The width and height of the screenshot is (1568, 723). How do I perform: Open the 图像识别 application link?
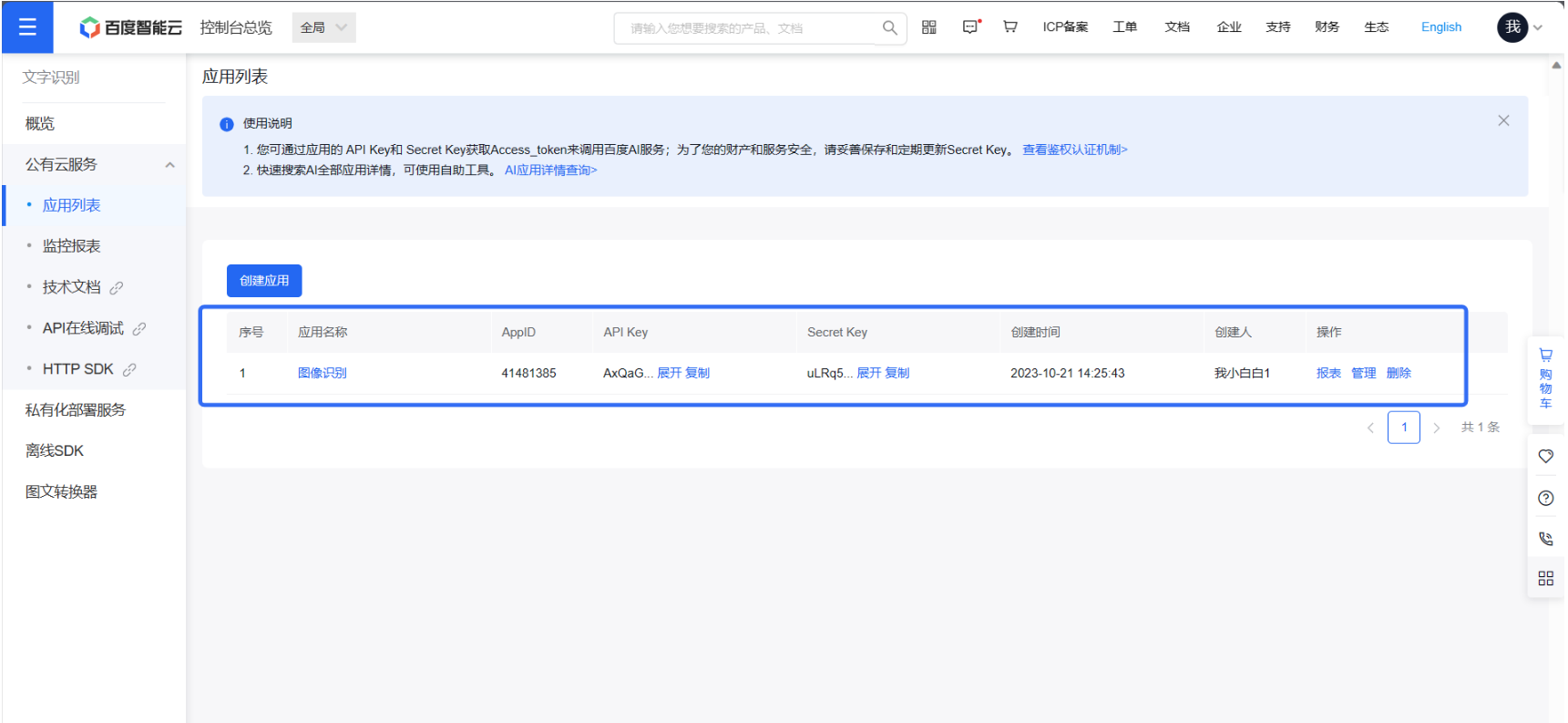(323, 373)
